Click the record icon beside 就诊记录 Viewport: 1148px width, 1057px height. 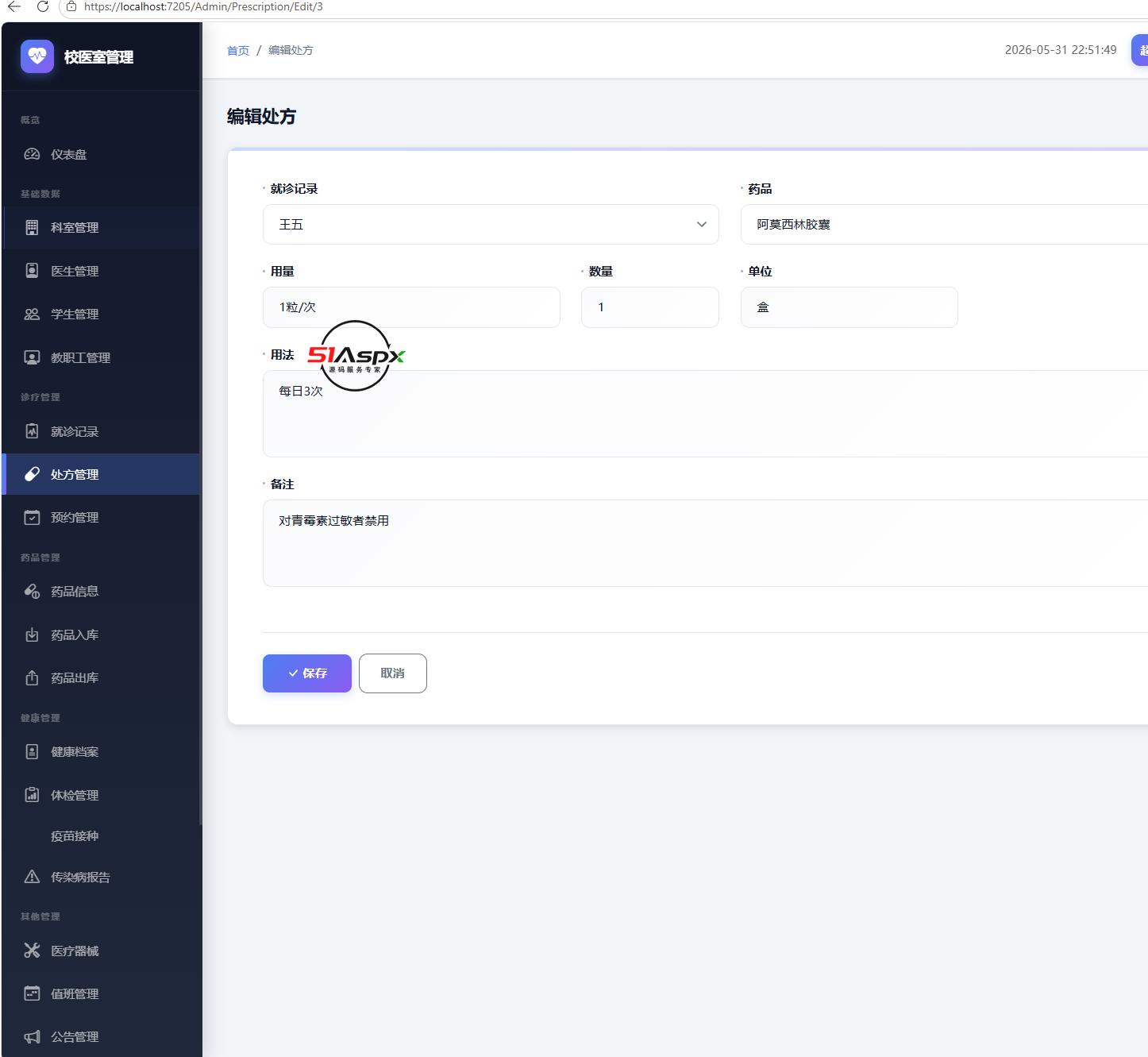32,431
